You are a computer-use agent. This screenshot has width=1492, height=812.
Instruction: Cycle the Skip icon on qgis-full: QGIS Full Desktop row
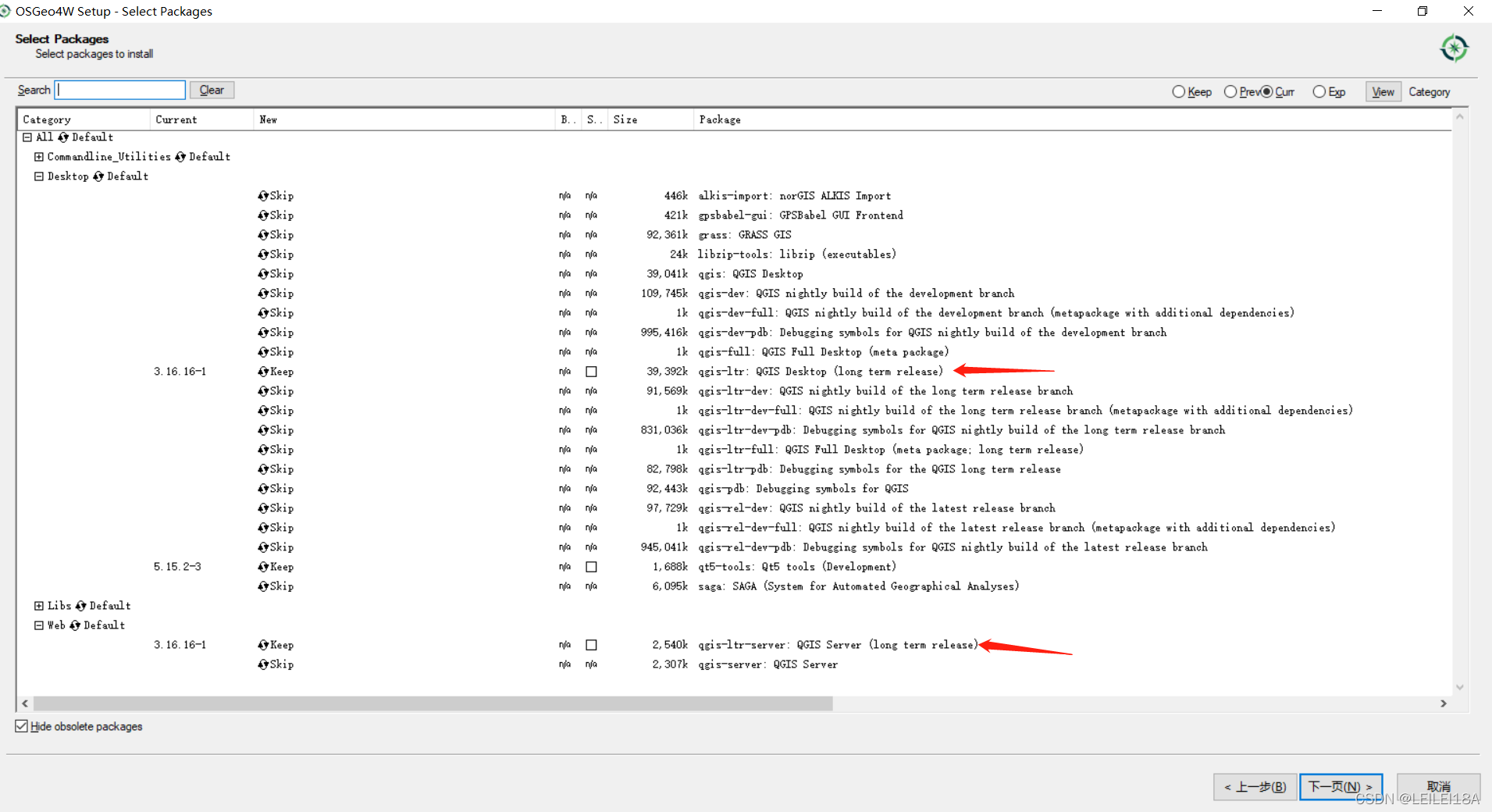[263, 352]
